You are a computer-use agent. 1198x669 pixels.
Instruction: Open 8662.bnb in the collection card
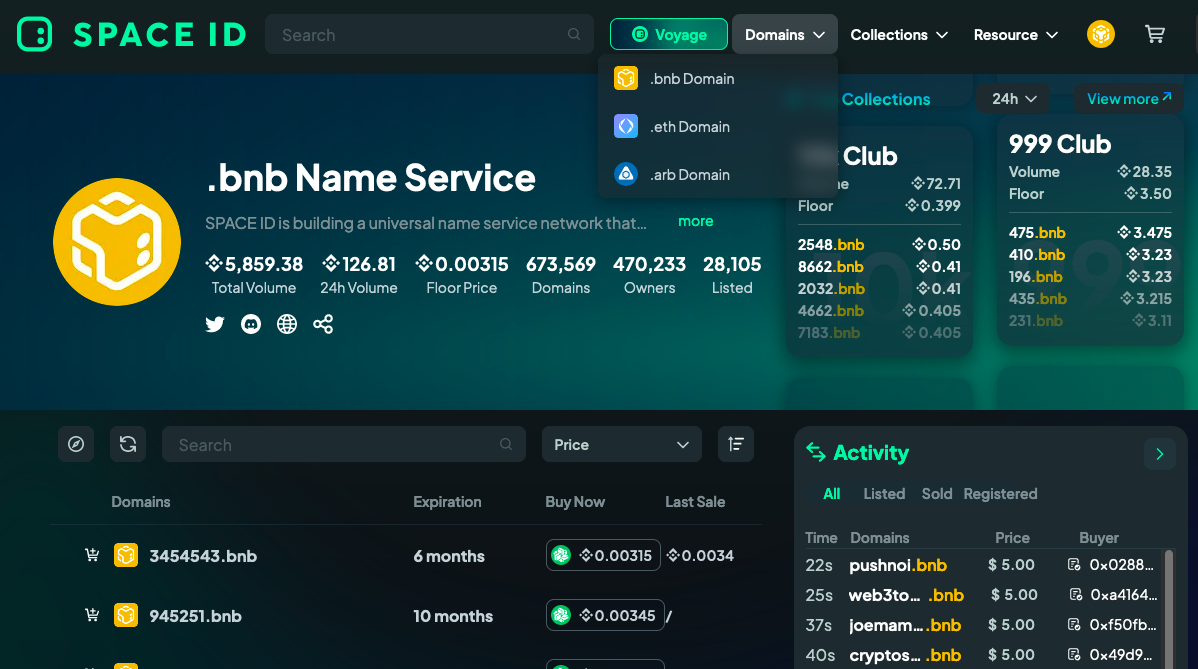[831, 267]
